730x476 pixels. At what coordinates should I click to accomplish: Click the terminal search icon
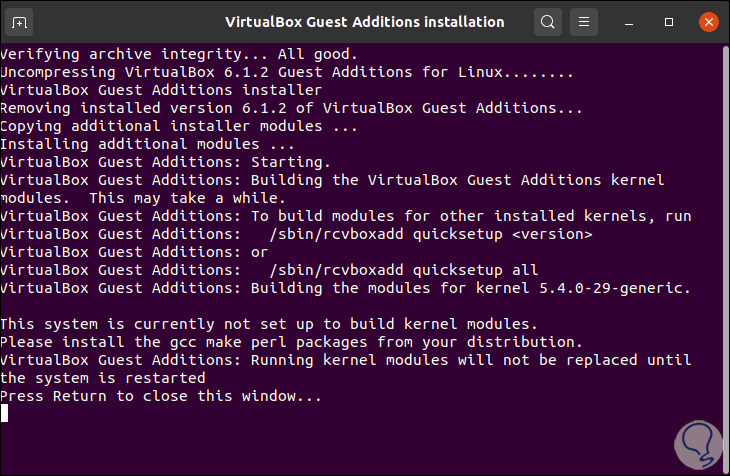coord(547,21)
